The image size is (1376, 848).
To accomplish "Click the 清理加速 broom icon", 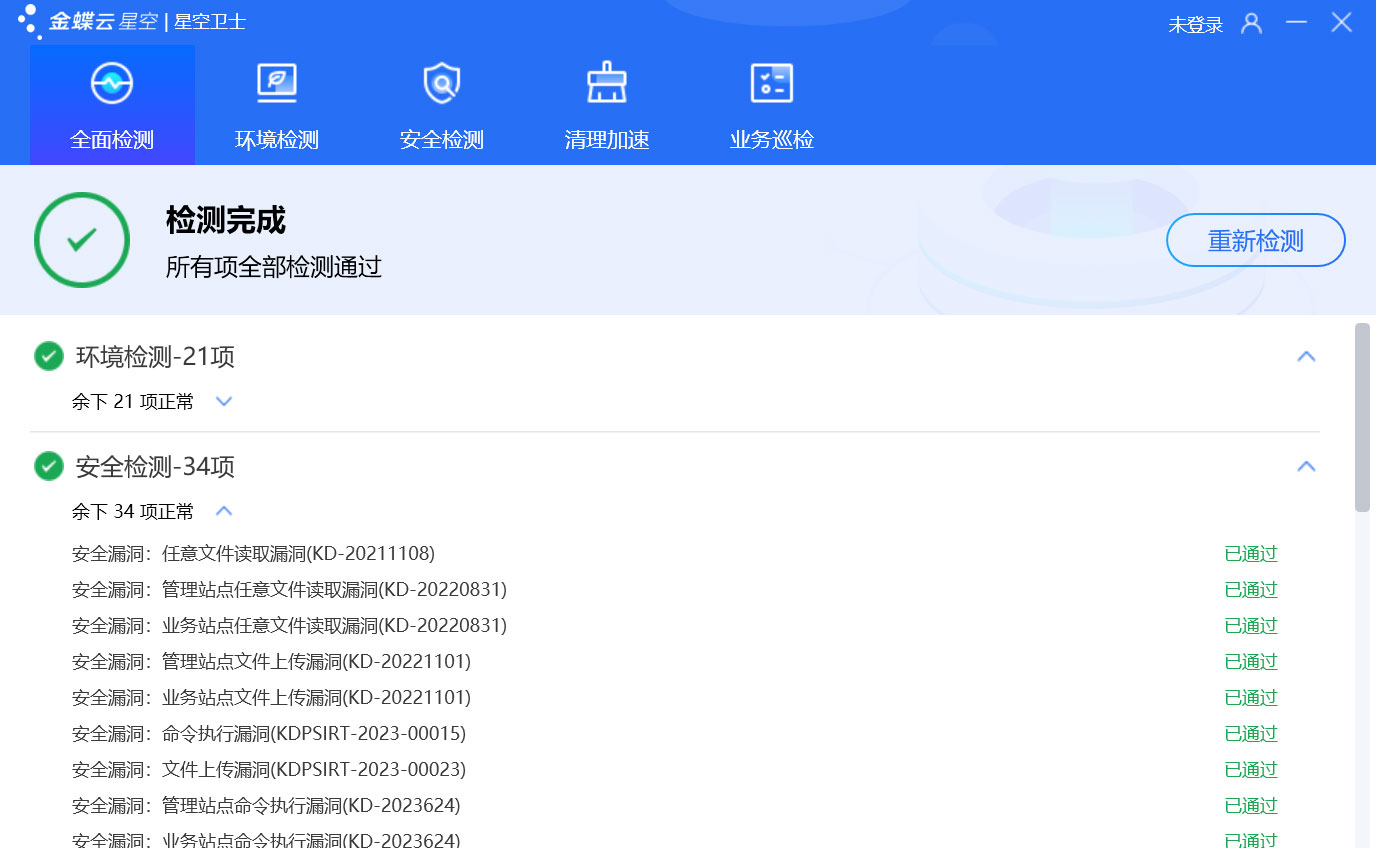I will pos(606,84).
